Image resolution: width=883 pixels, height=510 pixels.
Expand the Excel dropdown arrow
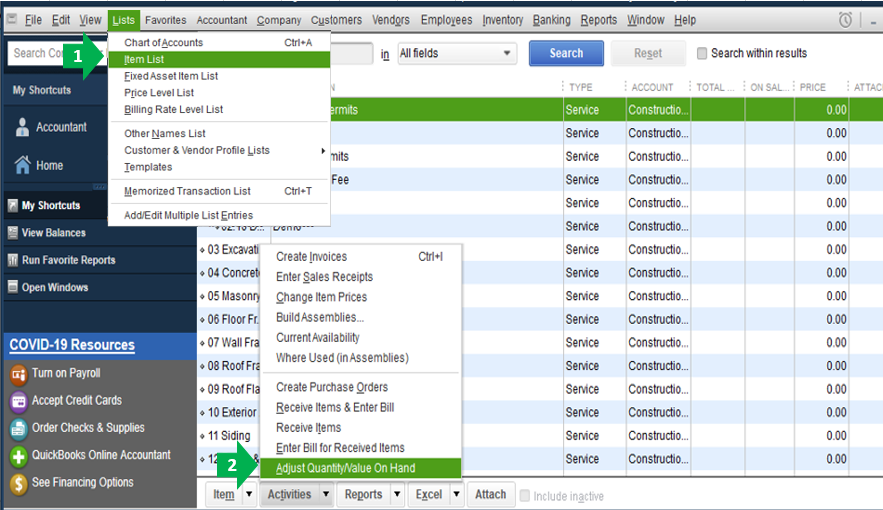coord(457,494)
